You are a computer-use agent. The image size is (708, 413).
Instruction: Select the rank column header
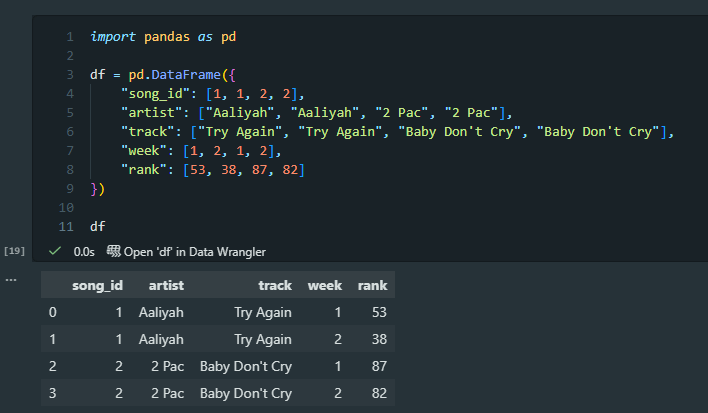tap(372, 286)
